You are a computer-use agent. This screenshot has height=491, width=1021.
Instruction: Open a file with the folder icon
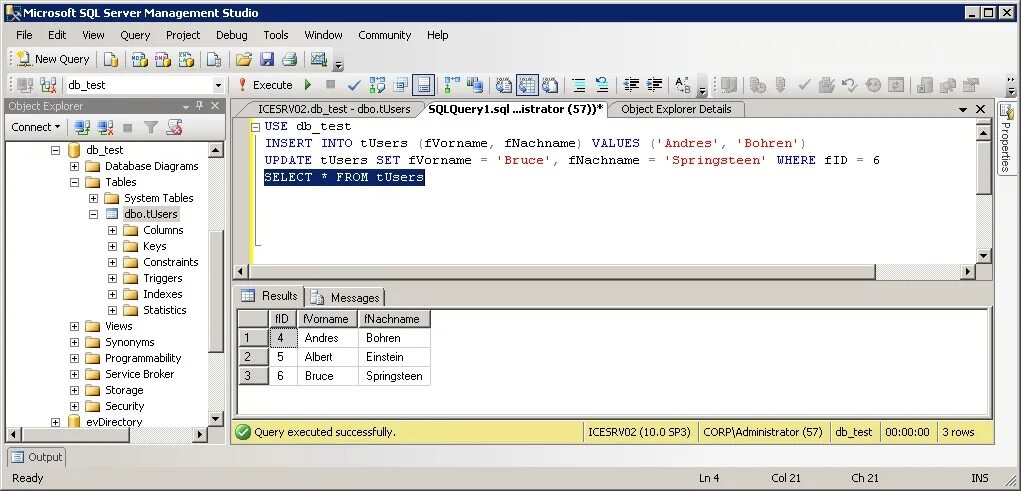coord(244,59)
